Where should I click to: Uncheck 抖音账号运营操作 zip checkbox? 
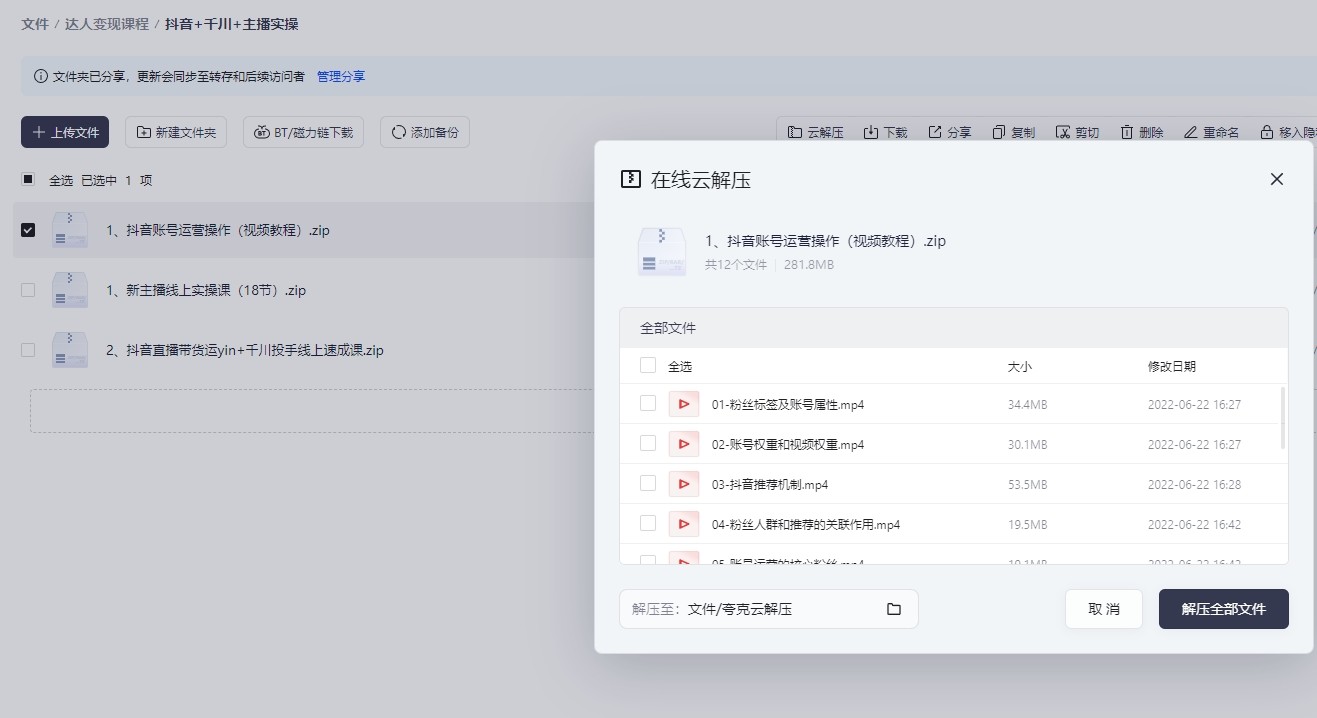28,230
